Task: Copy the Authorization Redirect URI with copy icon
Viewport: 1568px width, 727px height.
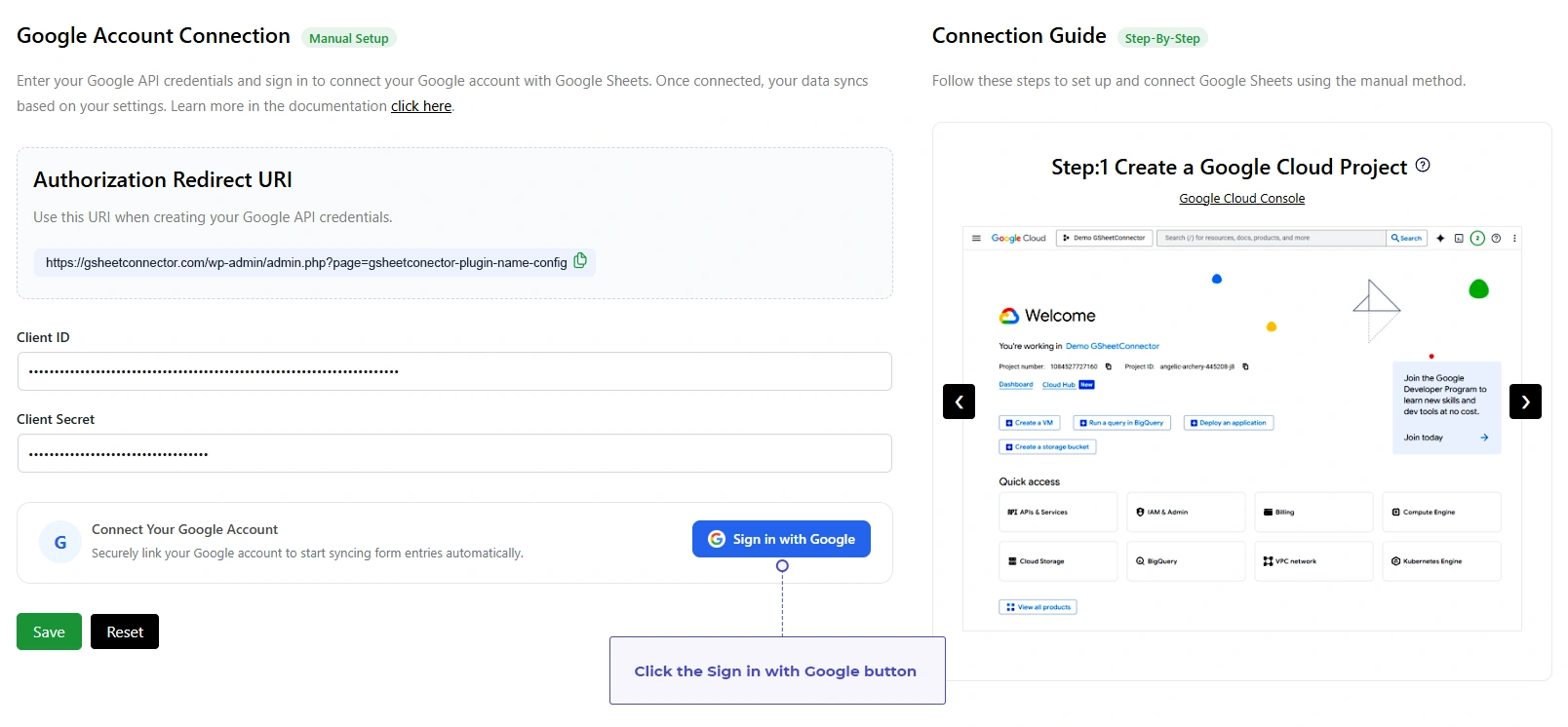Action: pyautogui.click(x=580, y=260)
